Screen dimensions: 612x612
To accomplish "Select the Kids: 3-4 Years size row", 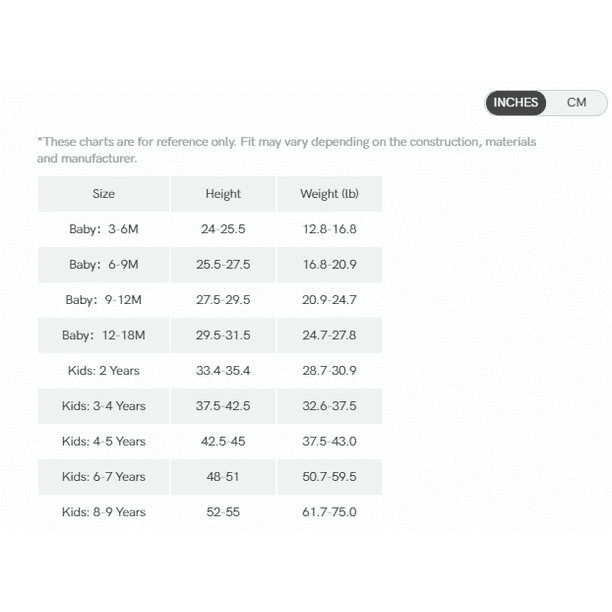I will [x=210, y=406].
